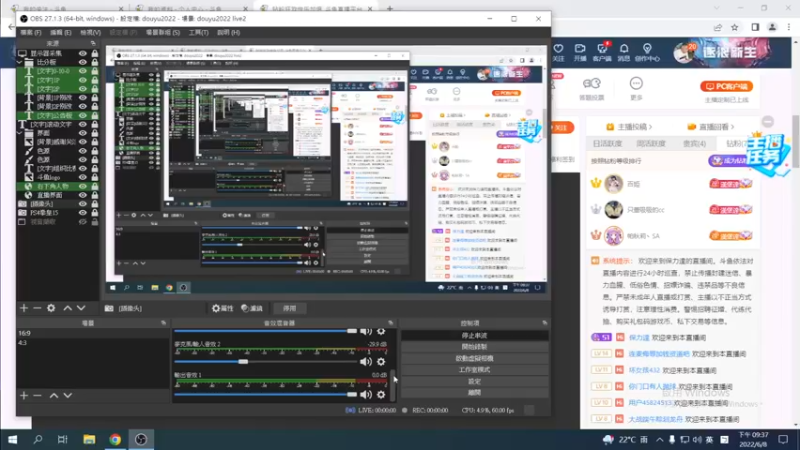
Task: Move scene up in scenes list
Action: pyautogui.click(x=54, y=395)
